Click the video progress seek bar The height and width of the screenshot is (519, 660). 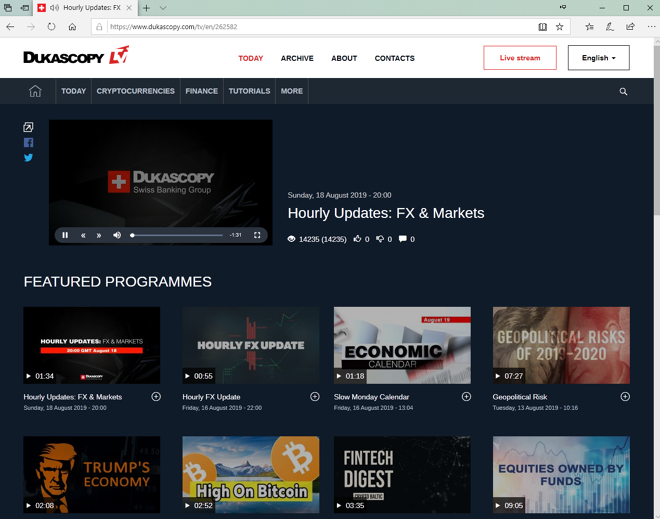[x=177, y=235]
